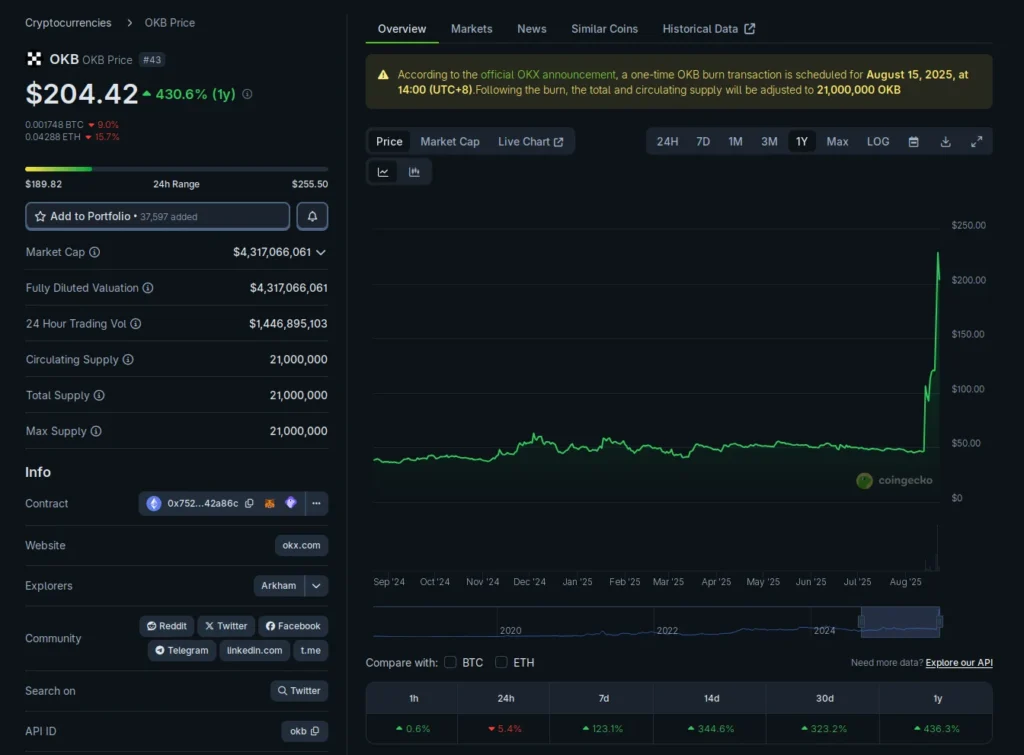Copy the contract address with the copy icon
The width and height of the screenshot is (1024, 755).
coord(249,504)
